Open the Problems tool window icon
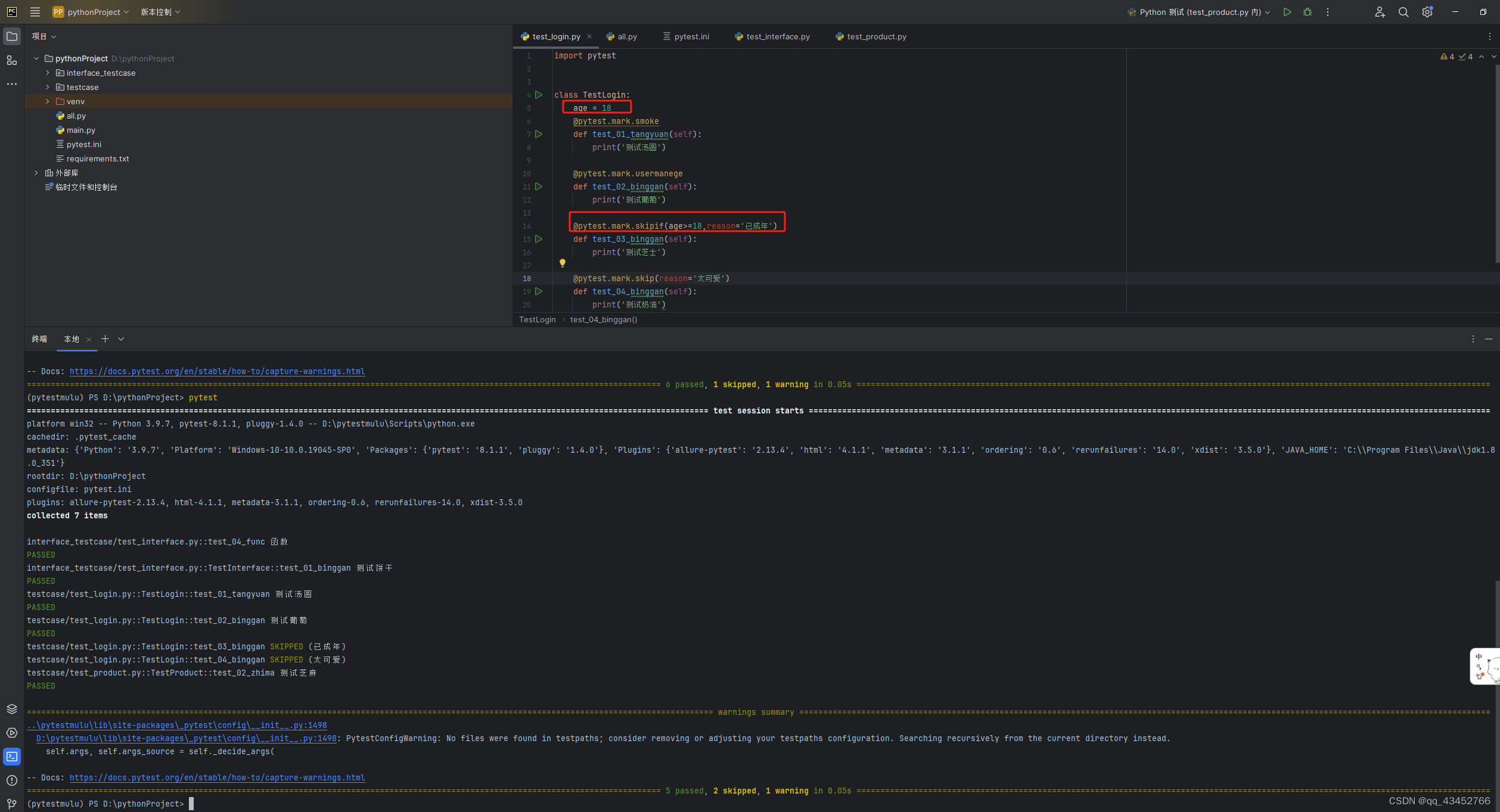Screen dimensions: 1500x812 tap(11, 780)
